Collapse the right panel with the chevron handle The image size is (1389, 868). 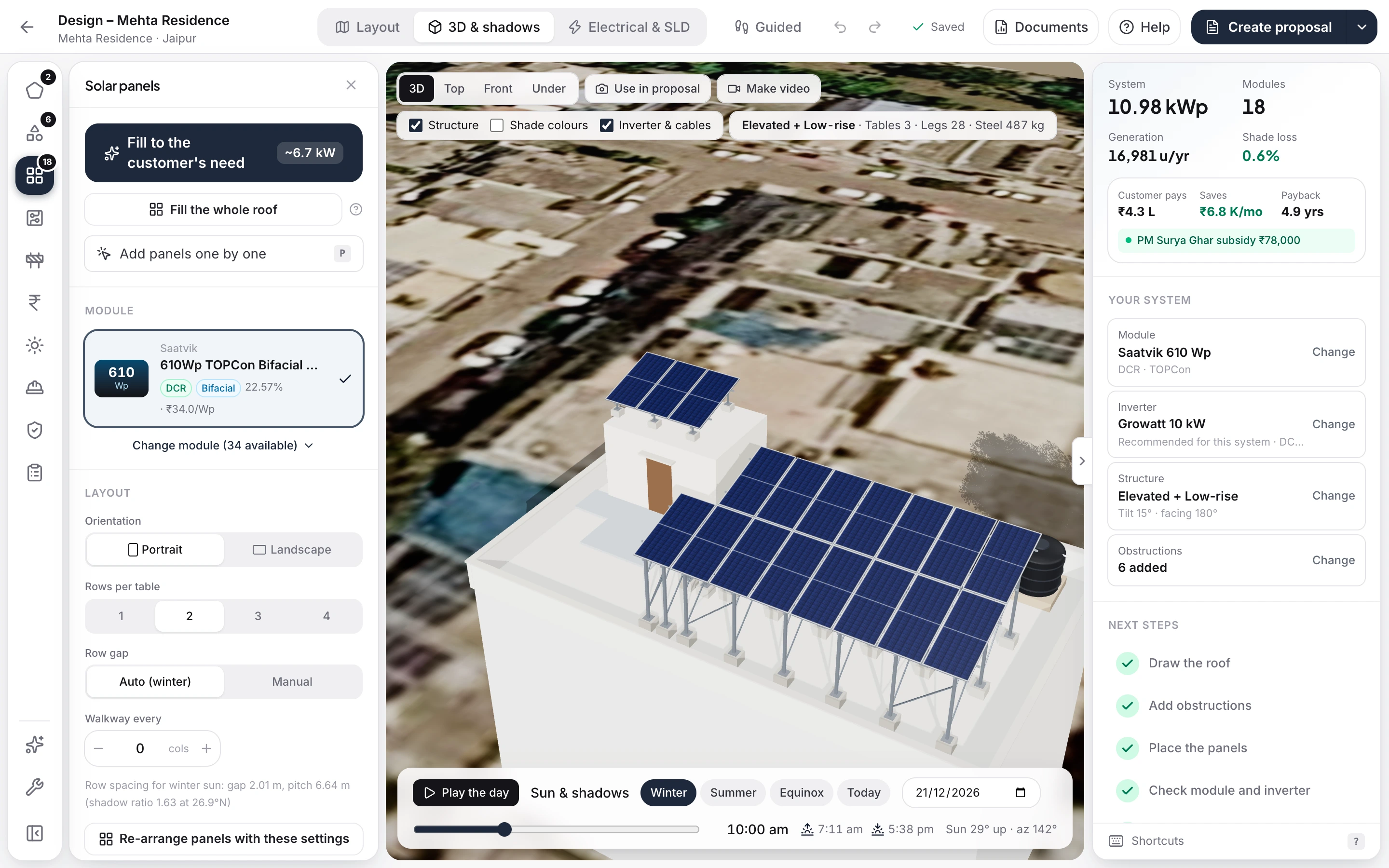(1081, 461)
